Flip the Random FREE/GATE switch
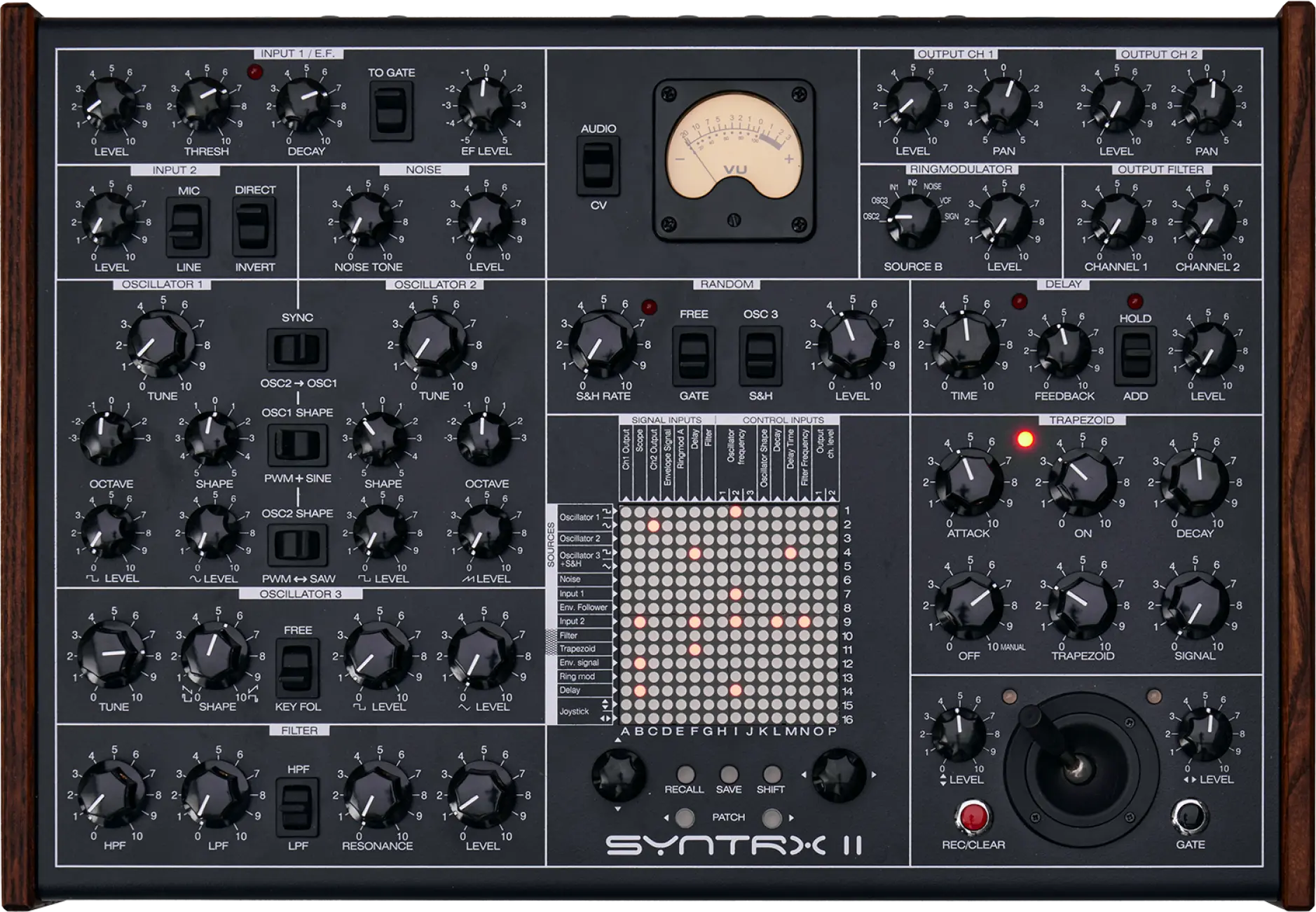1316x912 pixels. pyautogui.click(x=694, y=356)
